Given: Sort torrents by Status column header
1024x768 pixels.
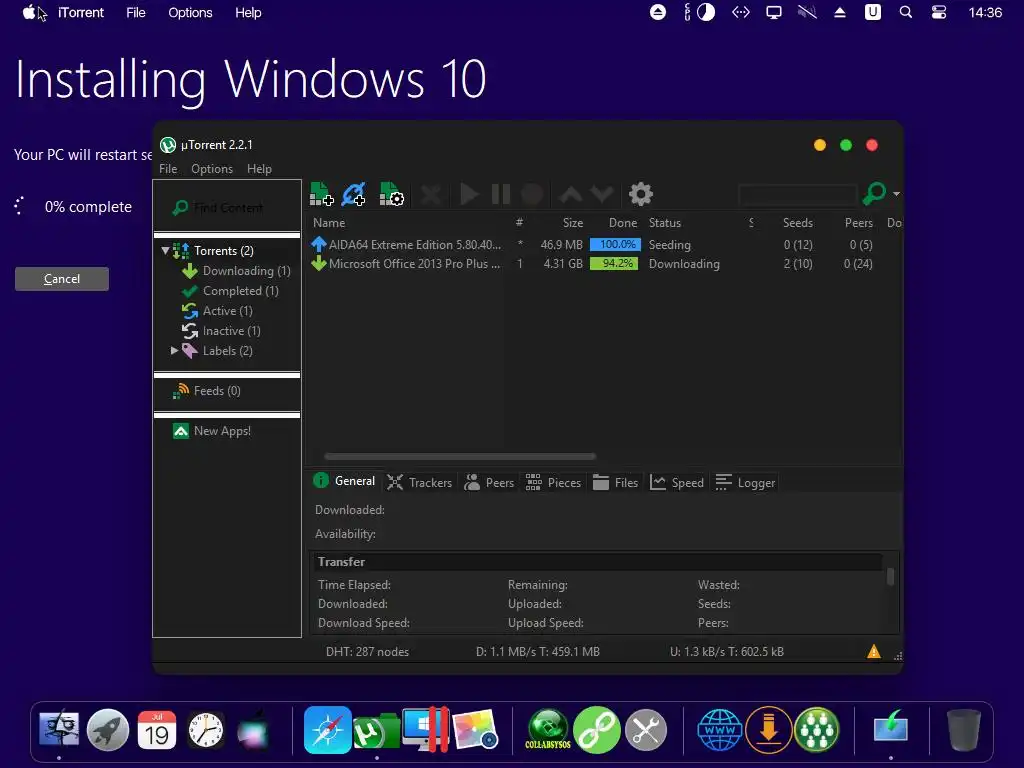Looking at the screenshot, I should pyautogui.click(x=665, y=223).
